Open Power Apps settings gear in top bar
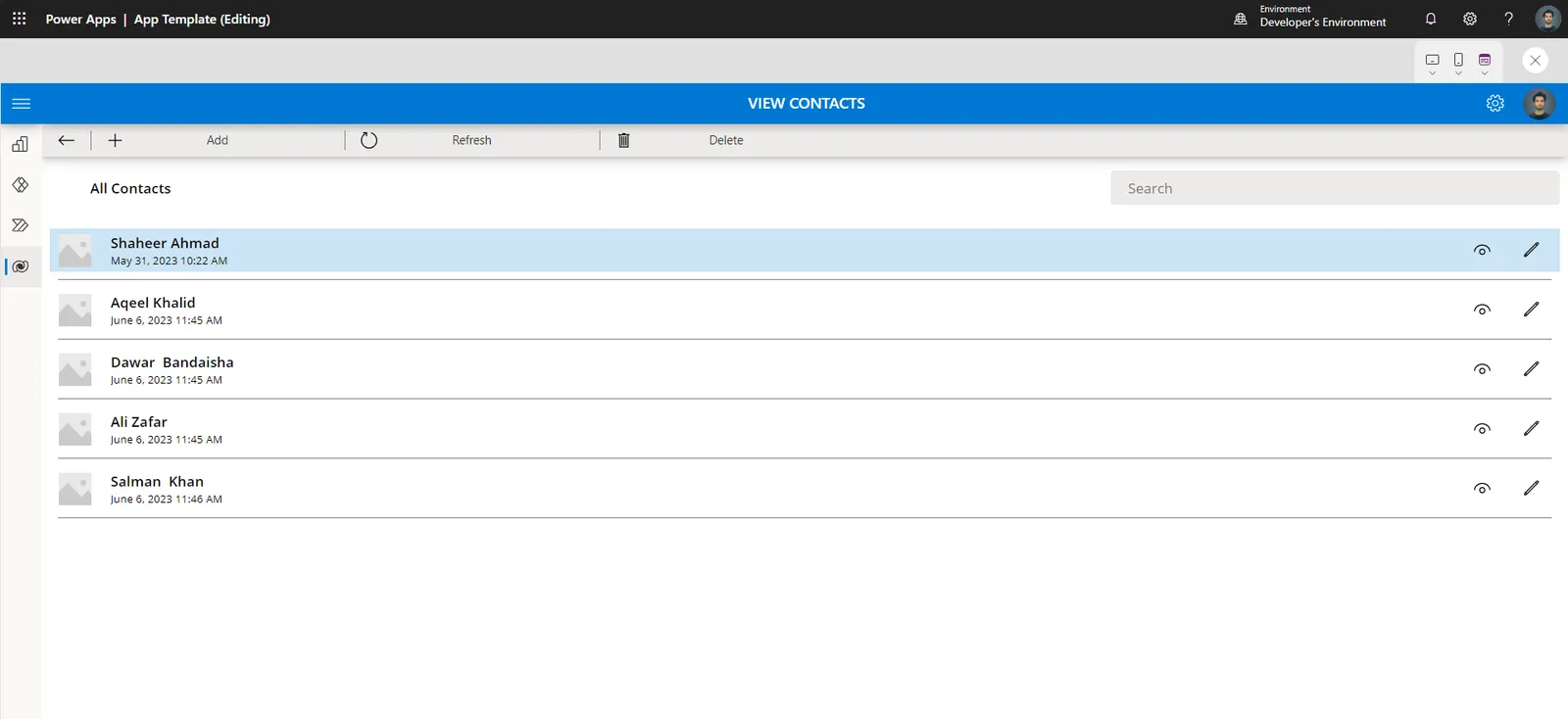The height and width of the screenshot is (719, 1568). click(1470, 19)
